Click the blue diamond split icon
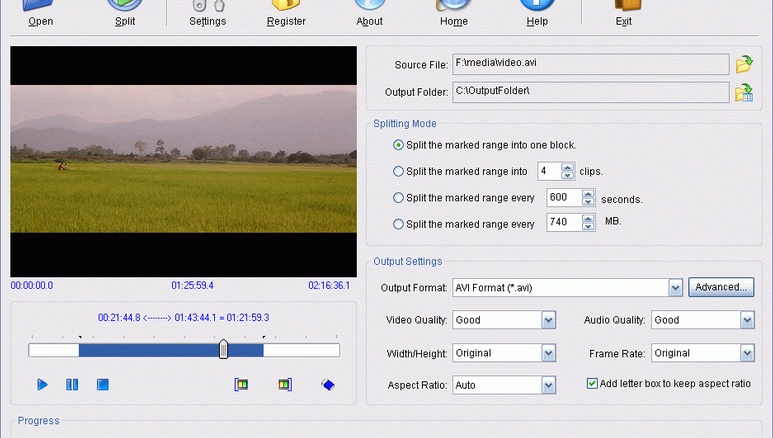 click(x=327, y=384)
